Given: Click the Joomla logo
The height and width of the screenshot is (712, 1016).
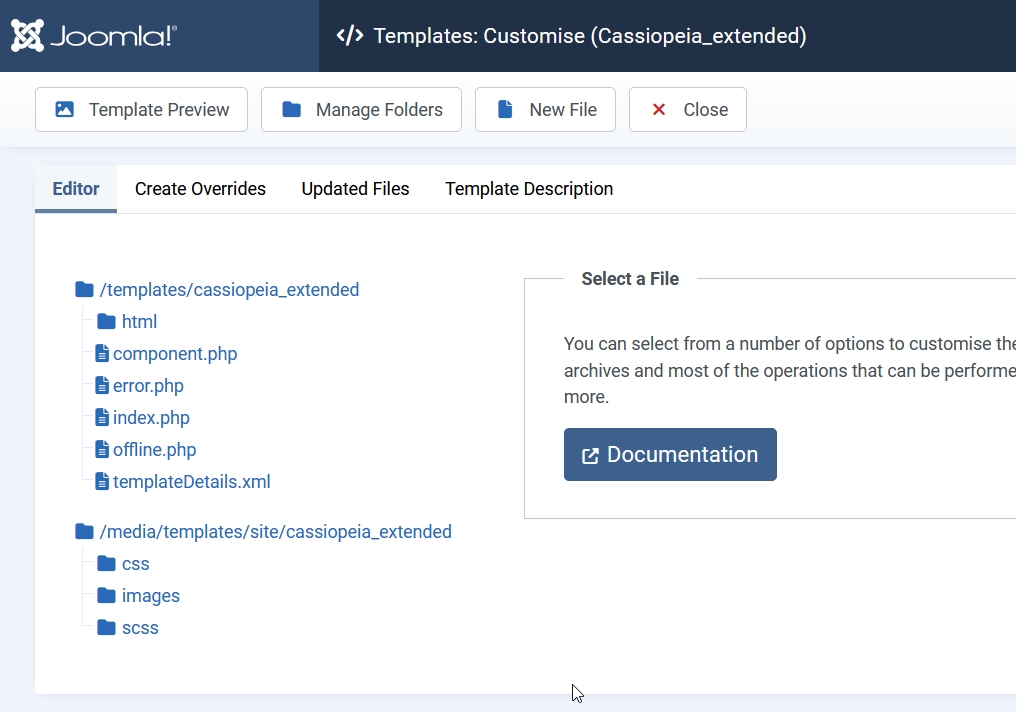Looking at the screenshot, I should pyautogui.click(x=94, y=36).
